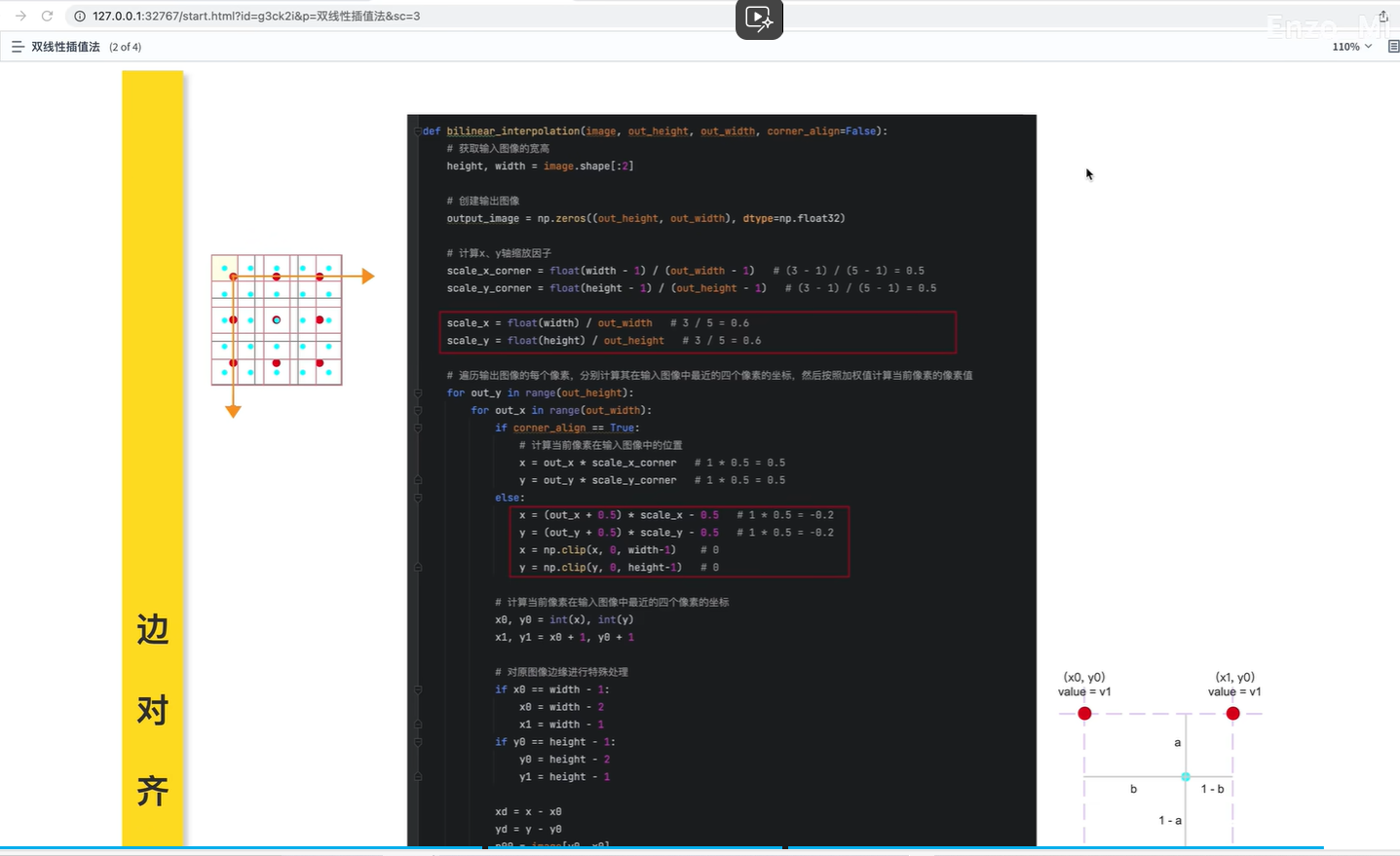Image resolution: width=1400 pixels, height=856 pixels.
Task: Reload the page with the refresh icon
Action: click(47, 16)
